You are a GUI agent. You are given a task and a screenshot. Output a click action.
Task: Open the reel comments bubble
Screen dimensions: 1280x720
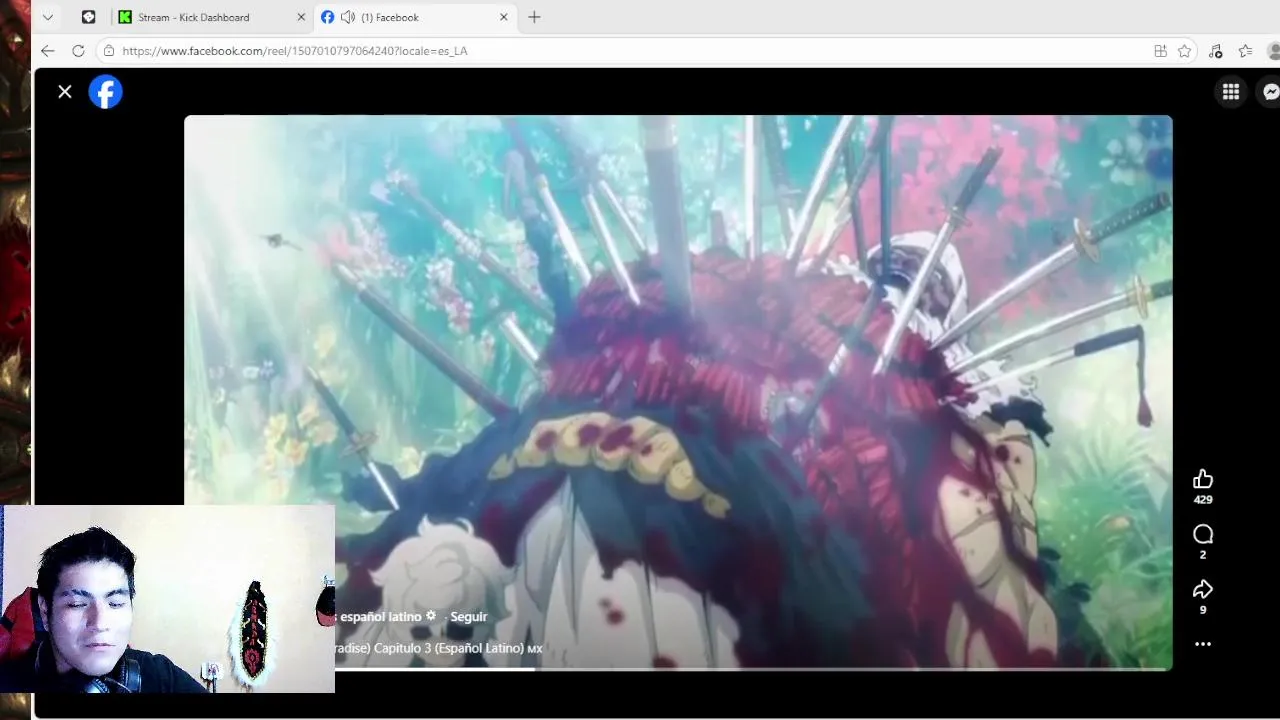[1203, 534]
